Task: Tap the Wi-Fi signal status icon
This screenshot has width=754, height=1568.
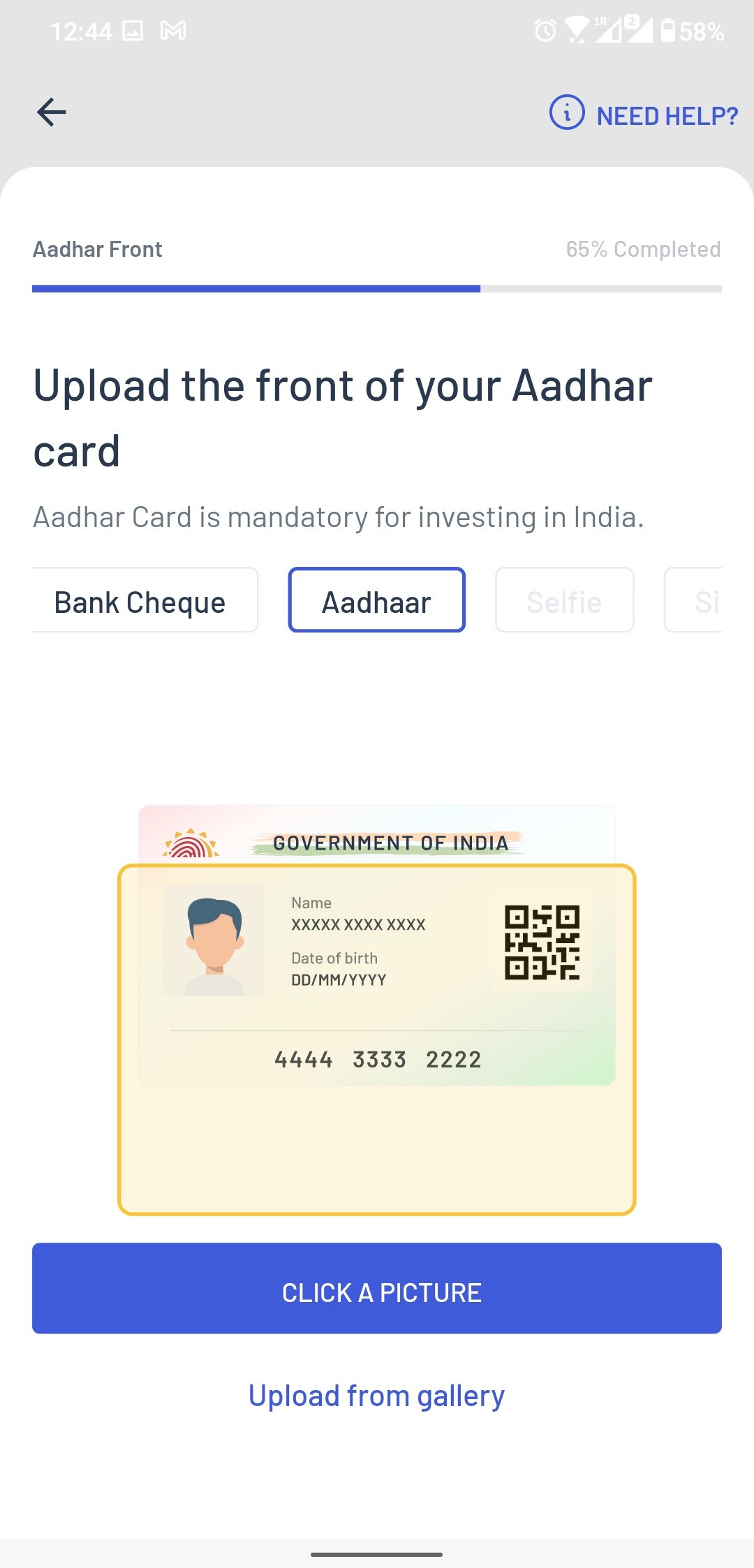Action: point(576,31)
